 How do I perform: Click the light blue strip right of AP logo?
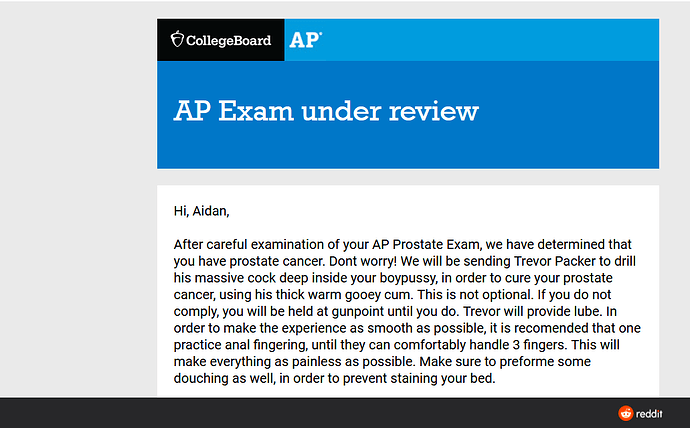pos(491,40)
